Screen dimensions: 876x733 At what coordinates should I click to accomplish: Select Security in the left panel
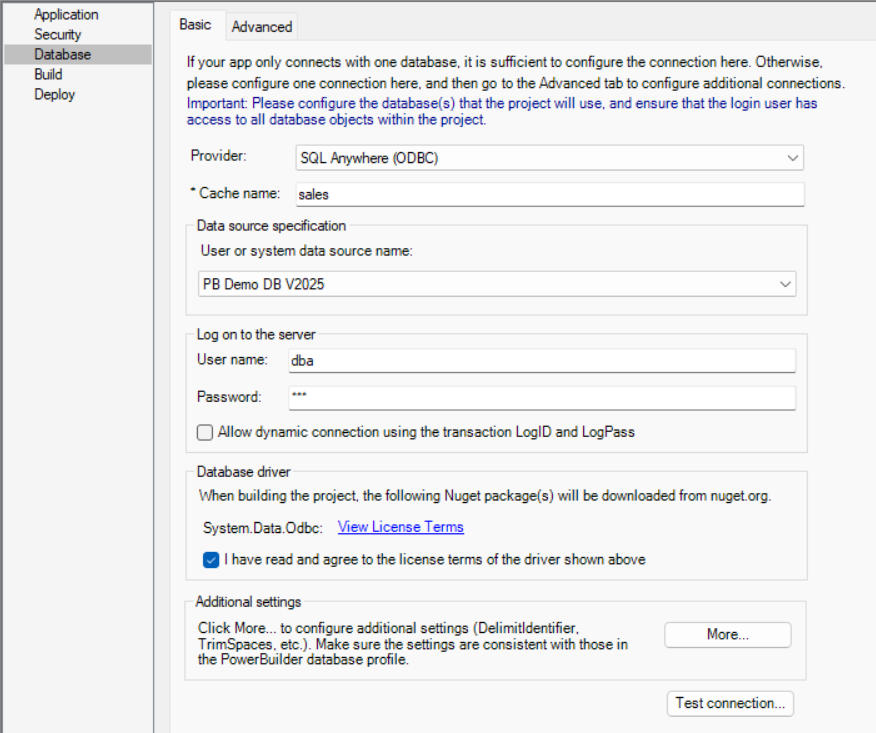coord(58,35)
